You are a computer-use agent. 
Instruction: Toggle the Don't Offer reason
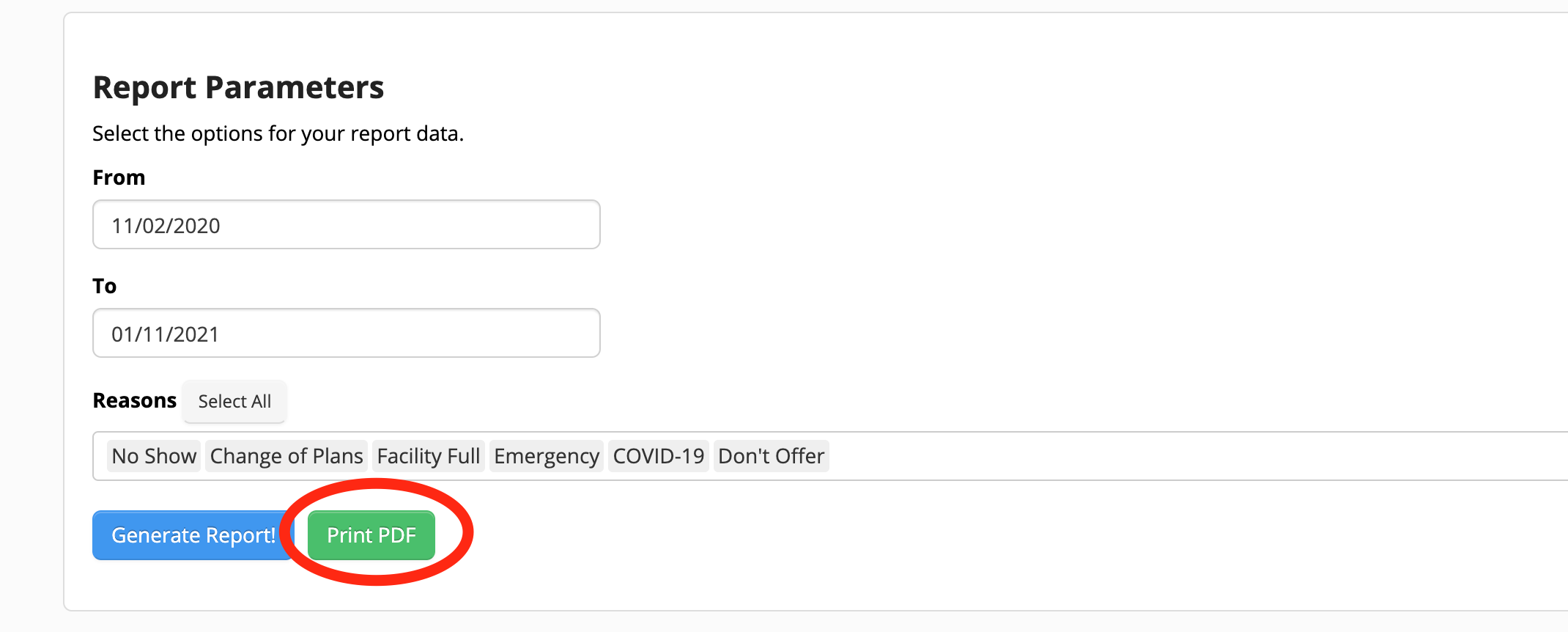point(771,455)
